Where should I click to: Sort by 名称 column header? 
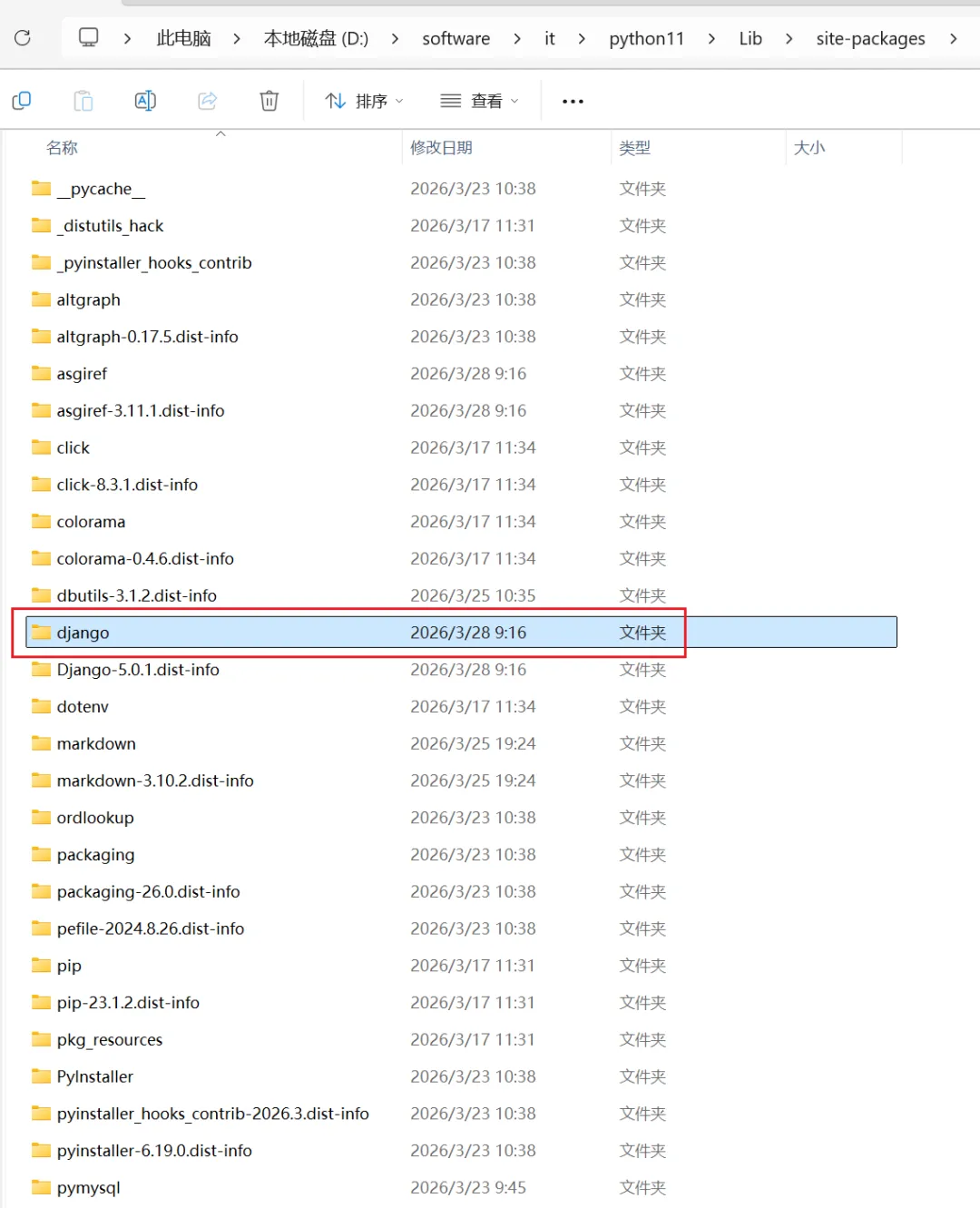click(63, 148)
